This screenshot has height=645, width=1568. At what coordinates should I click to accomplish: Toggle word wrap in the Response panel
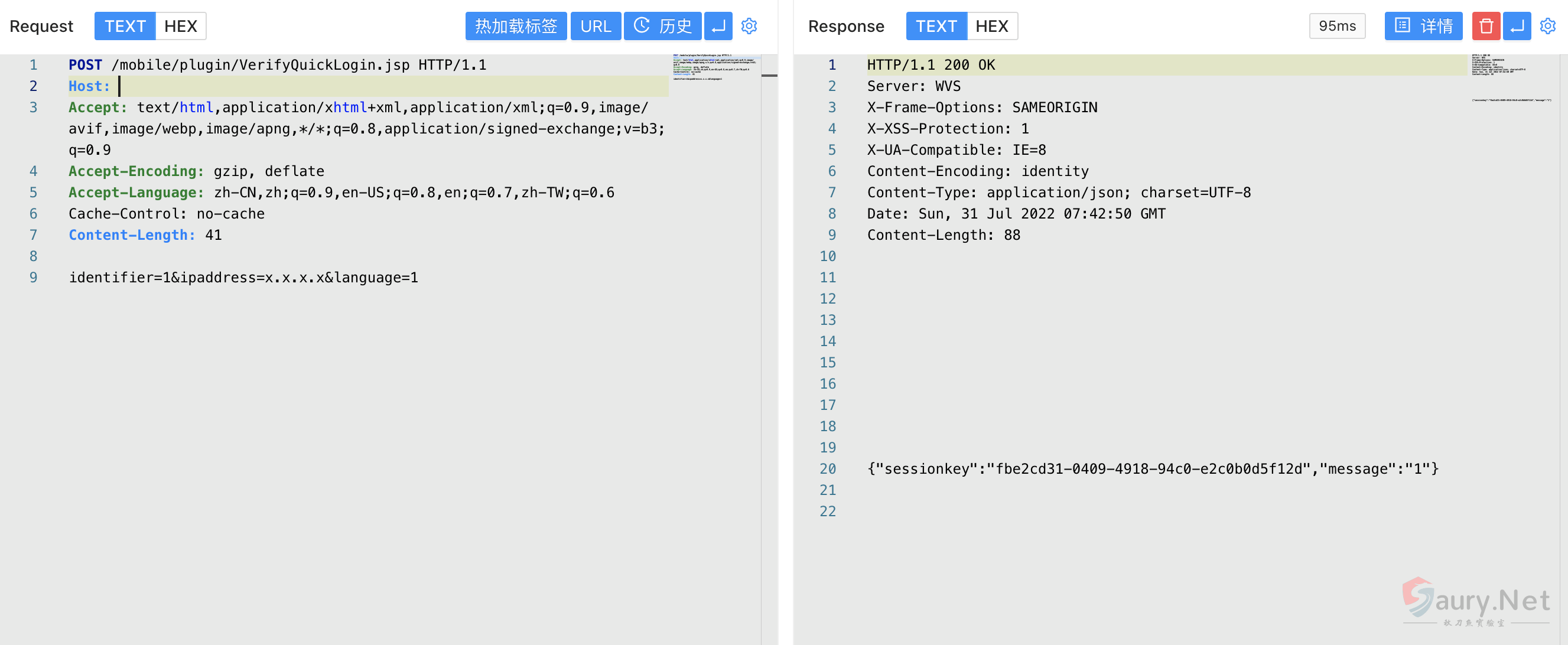[1516, 26]
